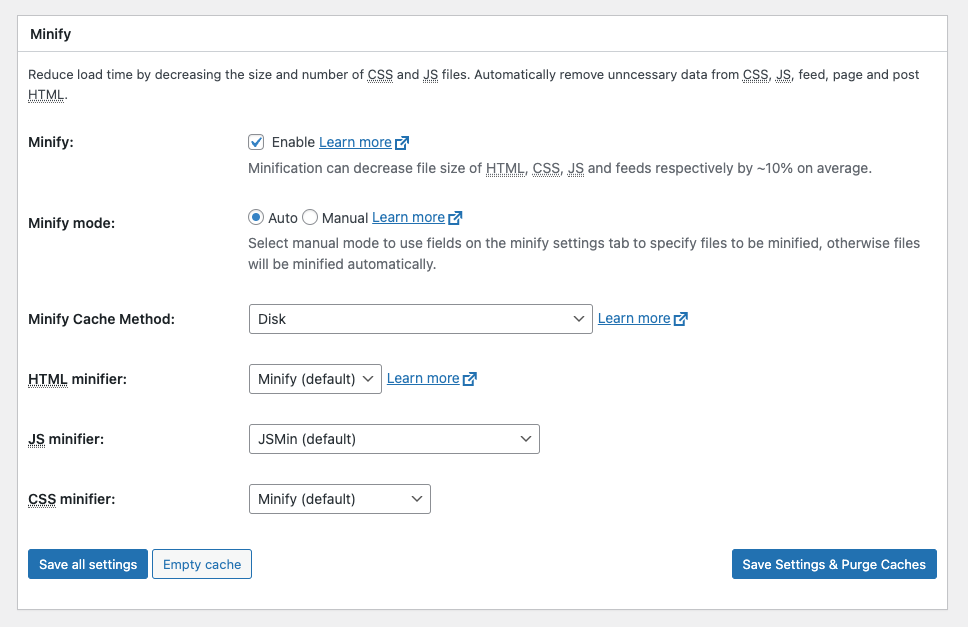Viewport: 968px width, 627px height.
Task: Click external link icon next to Manual mode
Action: coord(455,218)
